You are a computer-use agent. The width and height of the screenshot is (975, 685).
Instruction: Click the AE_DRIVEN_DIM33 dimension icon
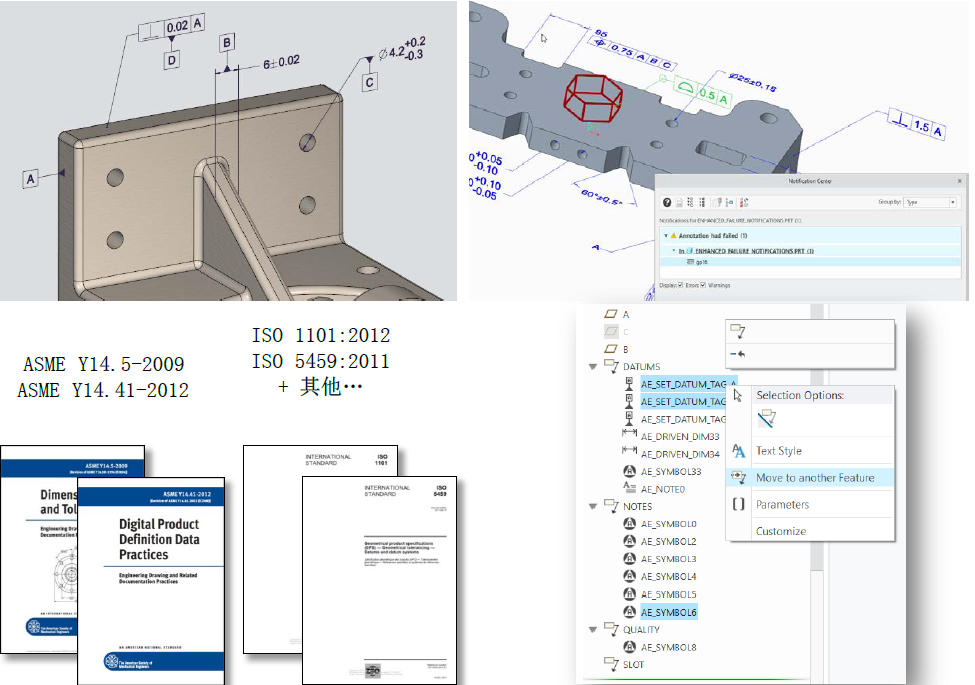point(629,436)
